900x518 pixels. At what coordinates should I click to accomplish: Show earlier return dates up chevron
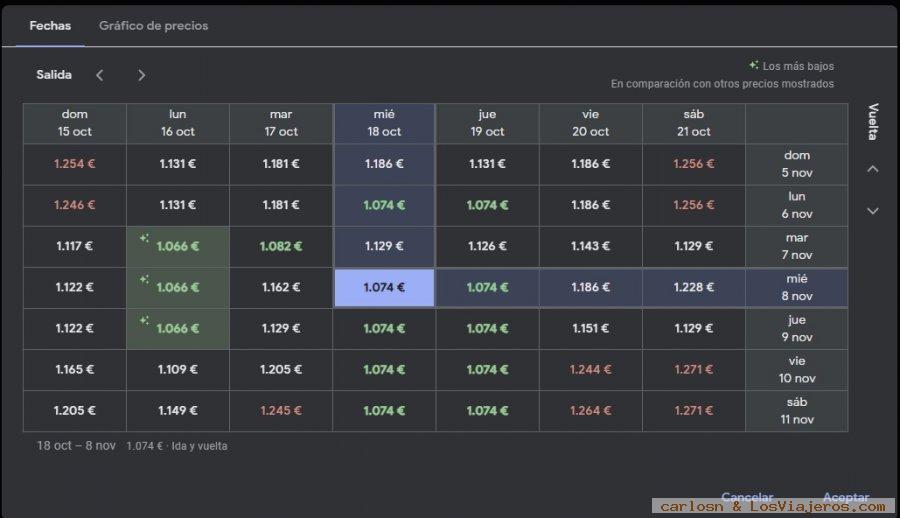[872, 169]
